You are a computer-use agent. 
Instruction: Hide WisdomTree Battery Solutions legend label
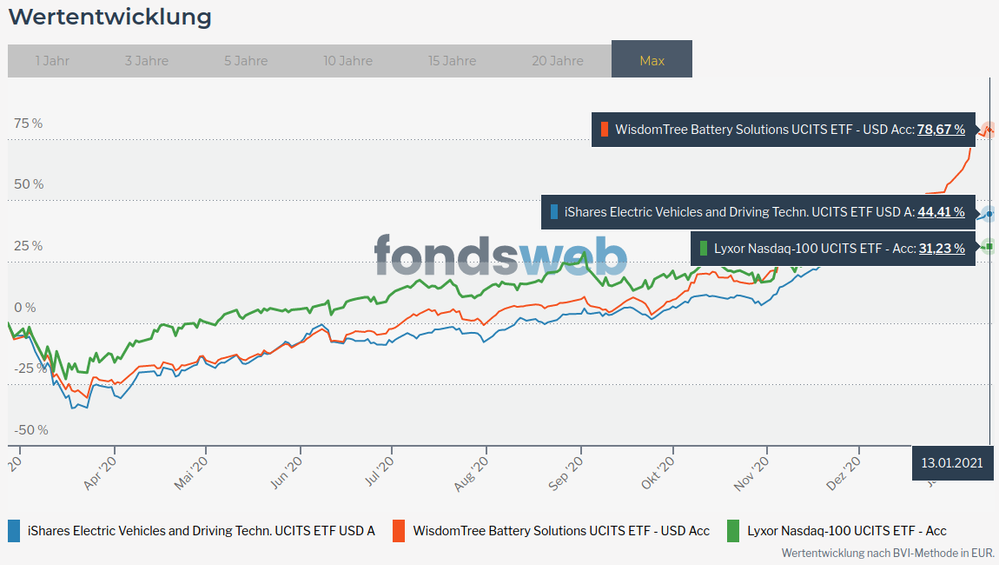[561, 530]
